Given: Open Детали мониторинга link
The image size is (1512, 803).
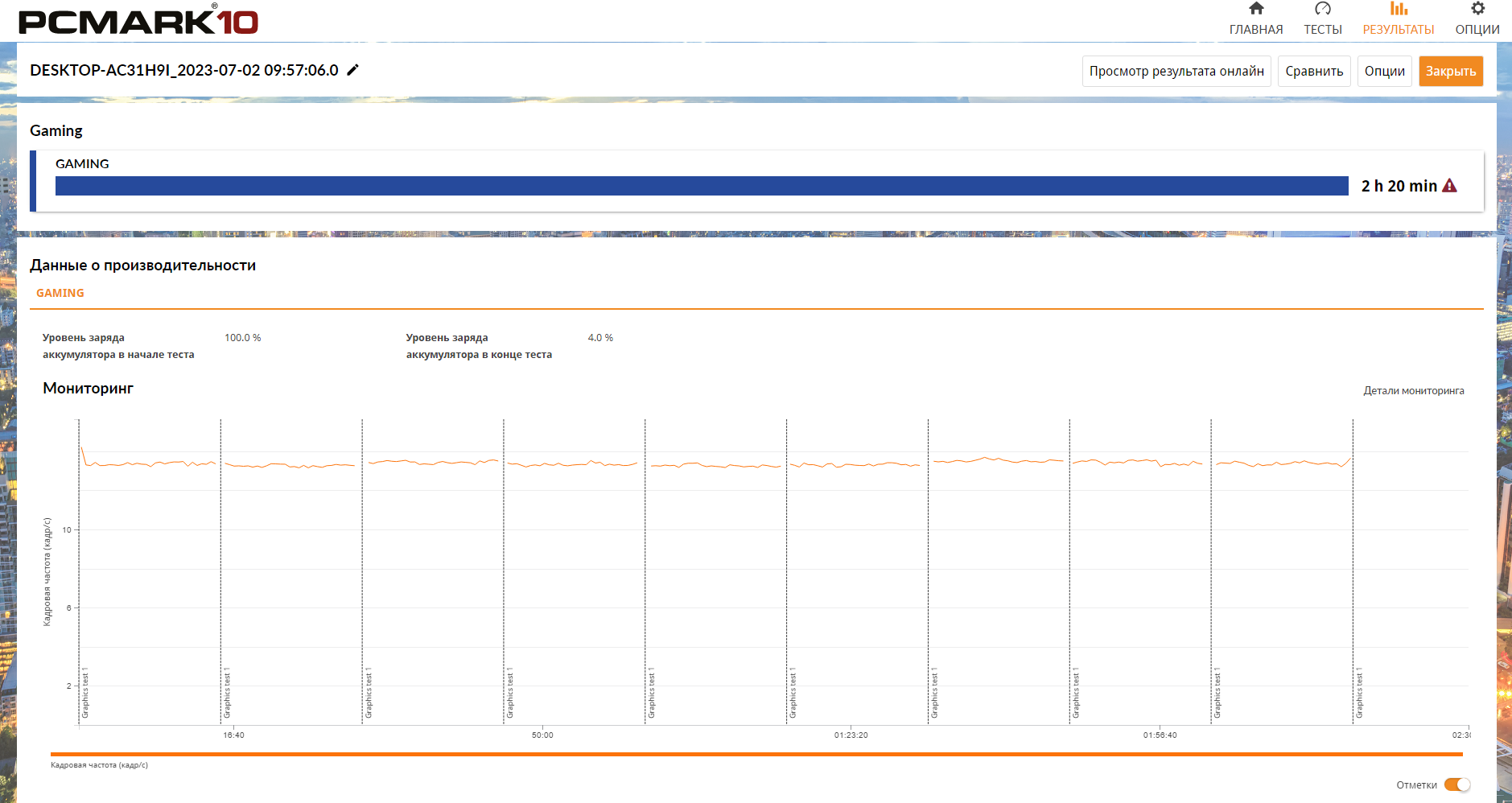Looking at the screenshot, I should (x=1413, y=391).
